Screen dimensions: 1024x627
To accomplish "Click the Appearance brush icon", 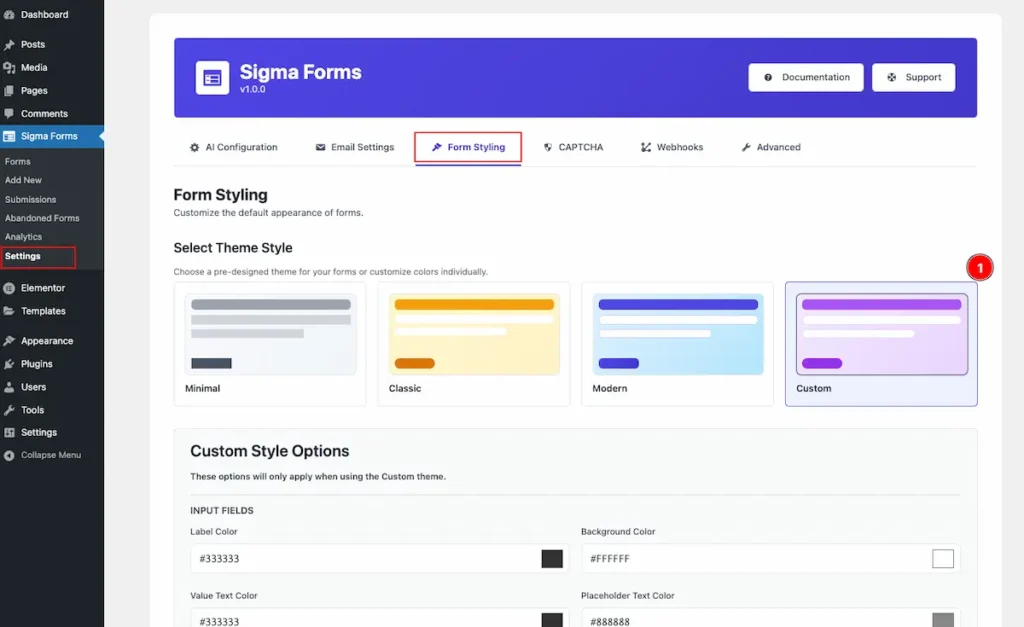I will click(9, 341).
